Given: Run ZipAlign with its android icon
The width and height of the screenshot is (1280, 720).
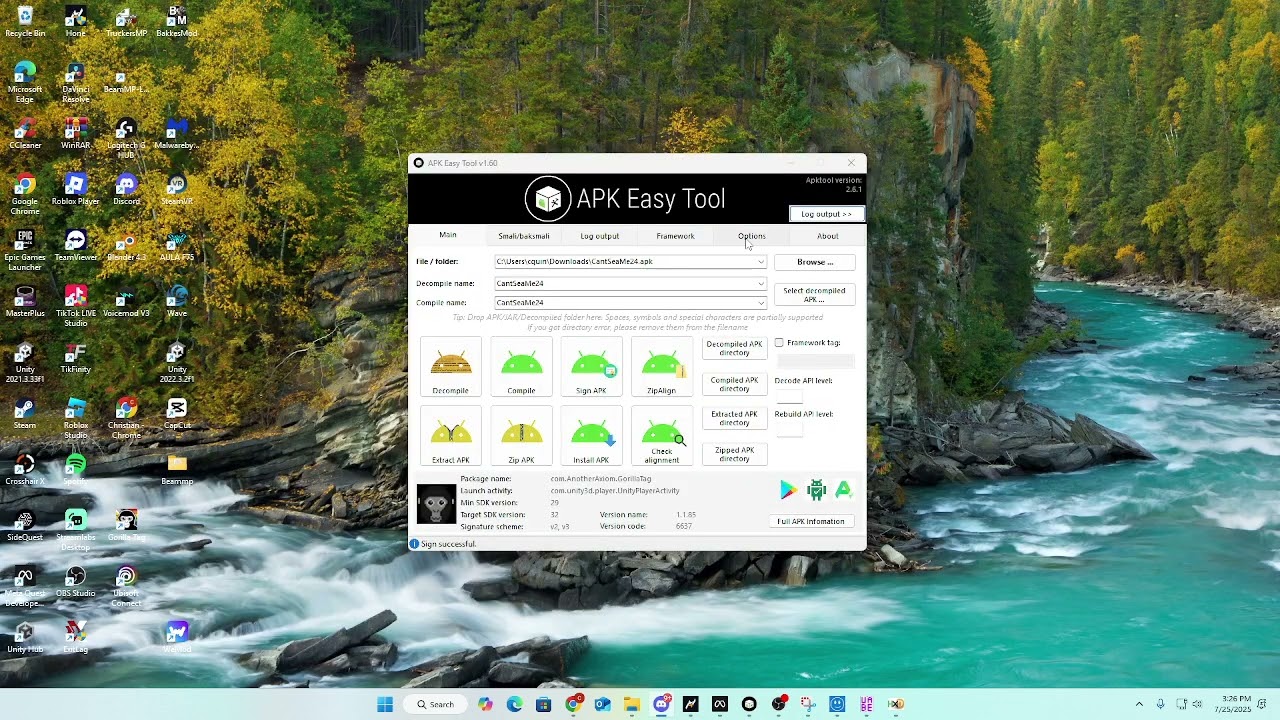Looking at the screenshot, I should tap(661, 367).
